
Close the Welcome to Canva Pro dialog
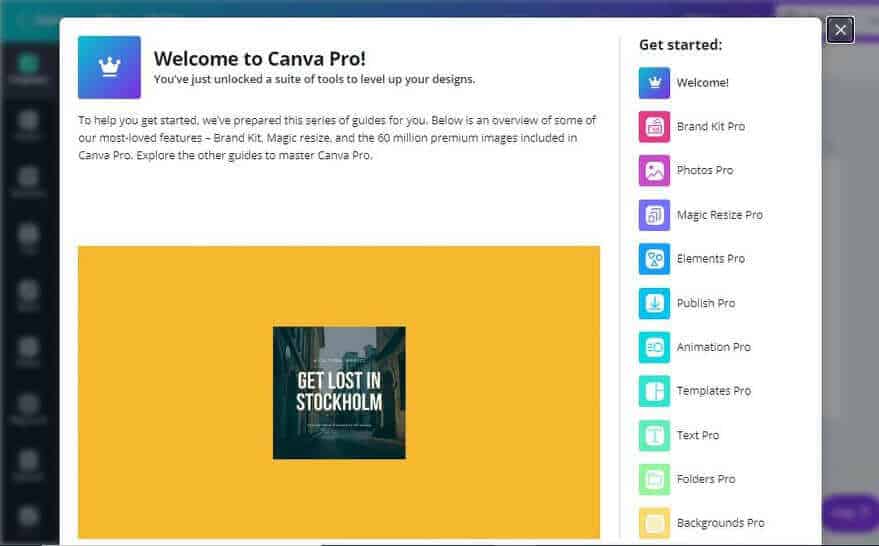point(840,30)
